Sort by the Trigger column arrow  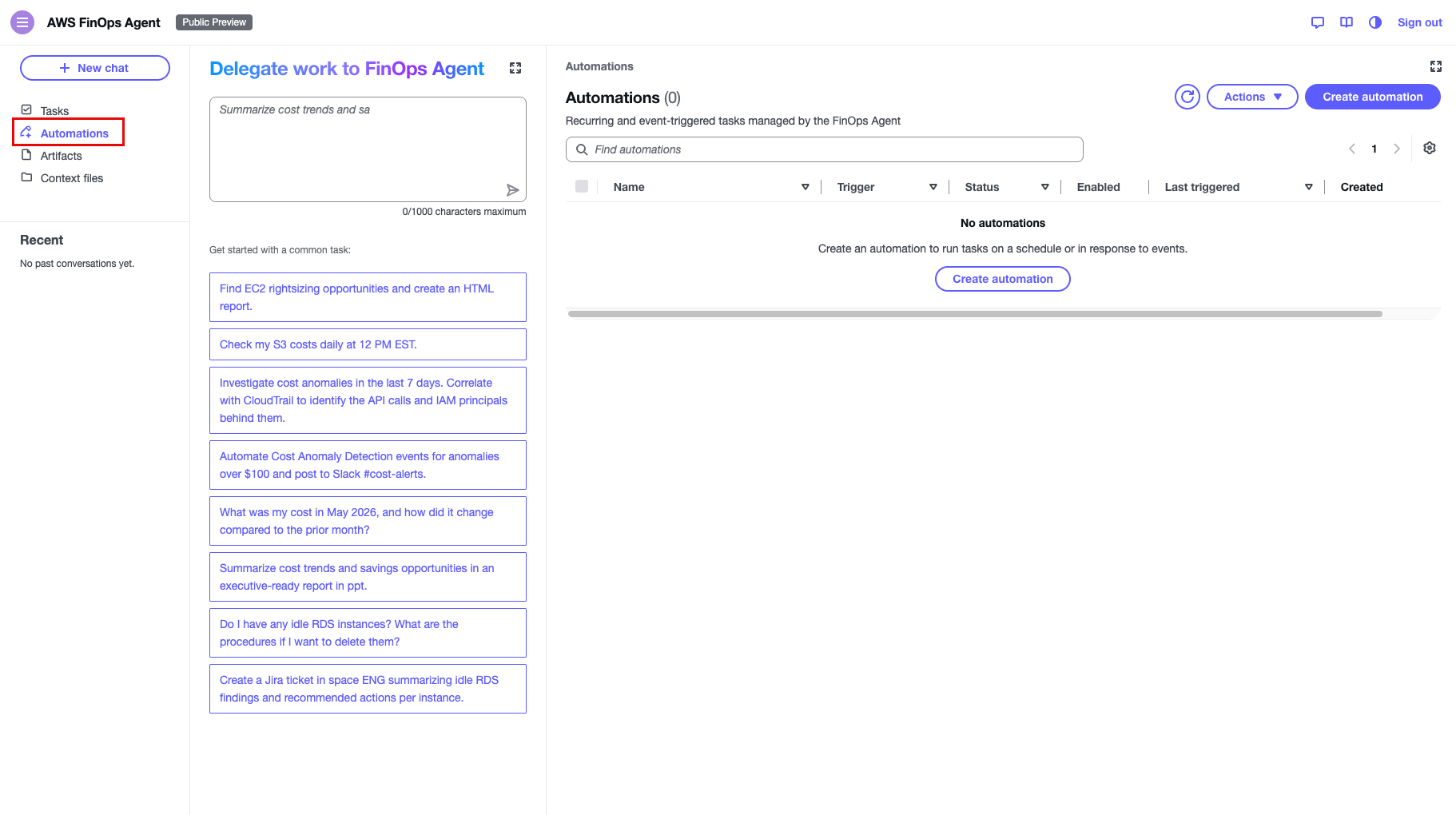click(x=933, y=187)
